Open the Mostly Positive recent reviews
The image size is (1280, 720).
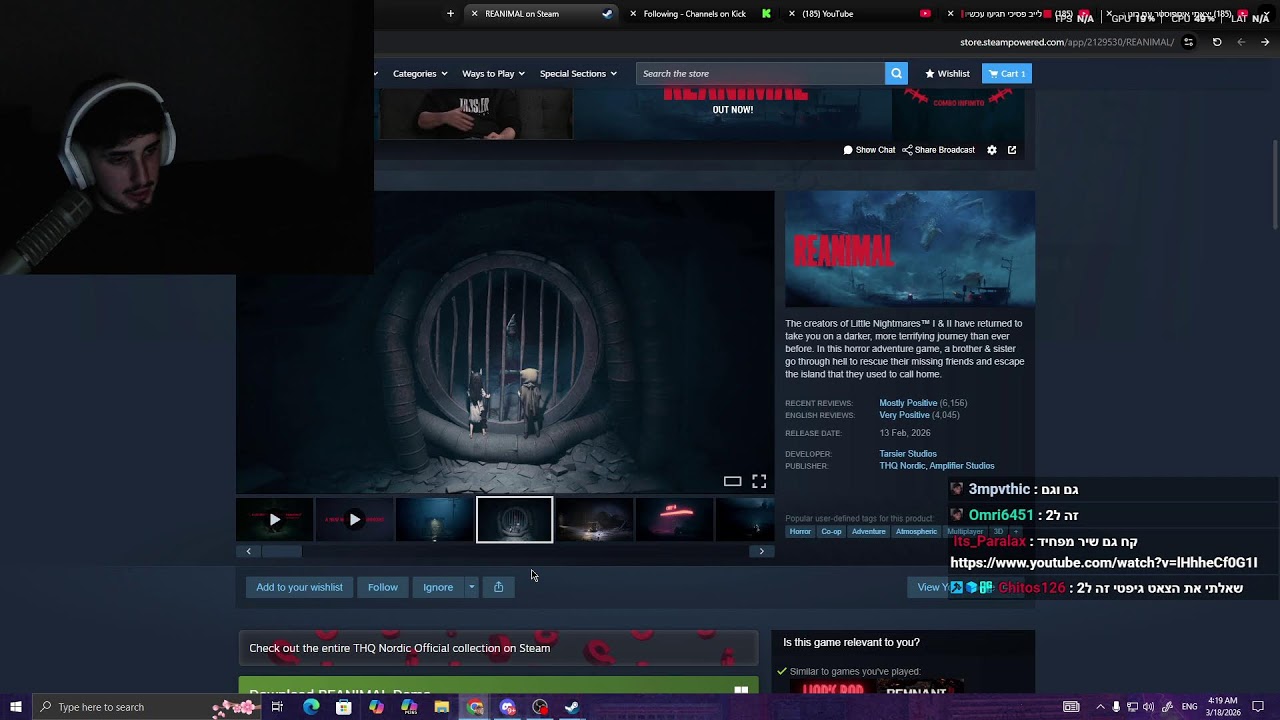point(908,403)
